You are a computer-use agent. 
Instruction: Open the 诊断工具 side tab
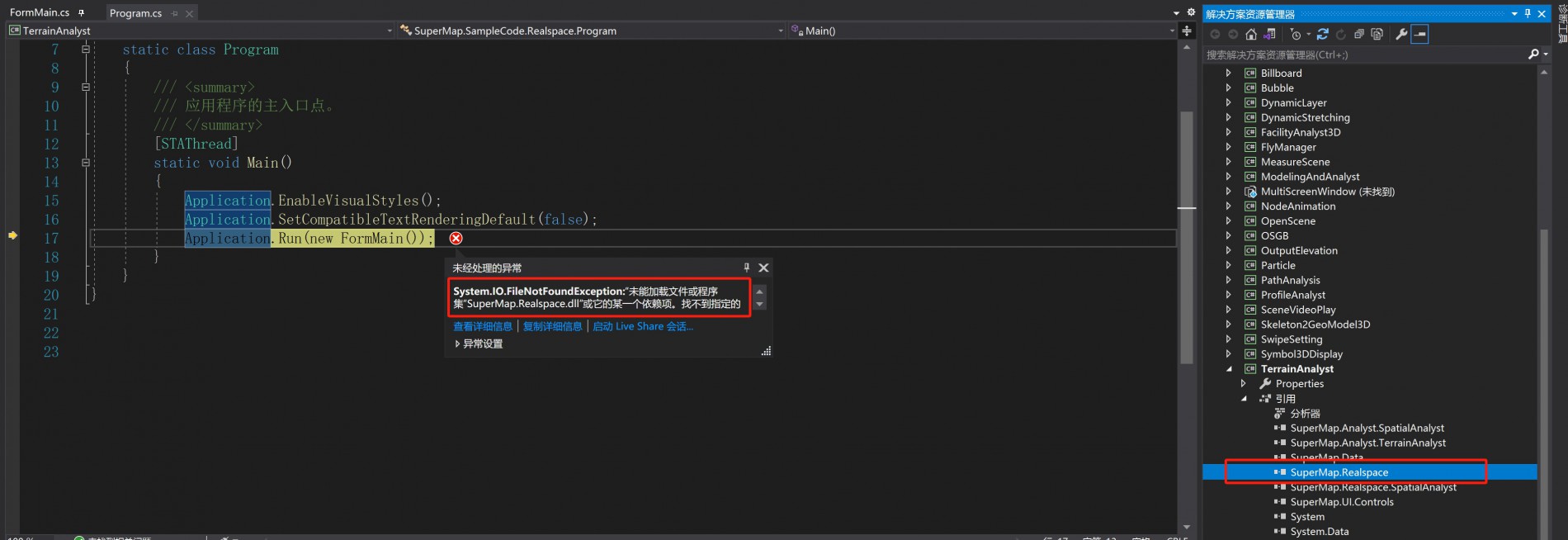click(1562, 25)
